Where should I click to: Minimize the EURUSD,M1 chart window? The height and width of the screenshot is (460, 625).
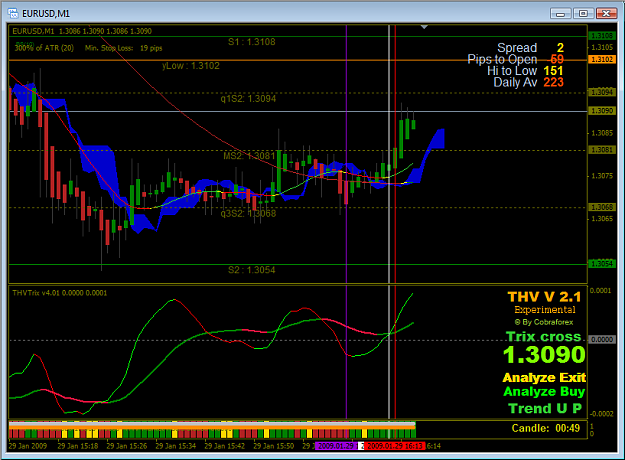tap(560, 14)
